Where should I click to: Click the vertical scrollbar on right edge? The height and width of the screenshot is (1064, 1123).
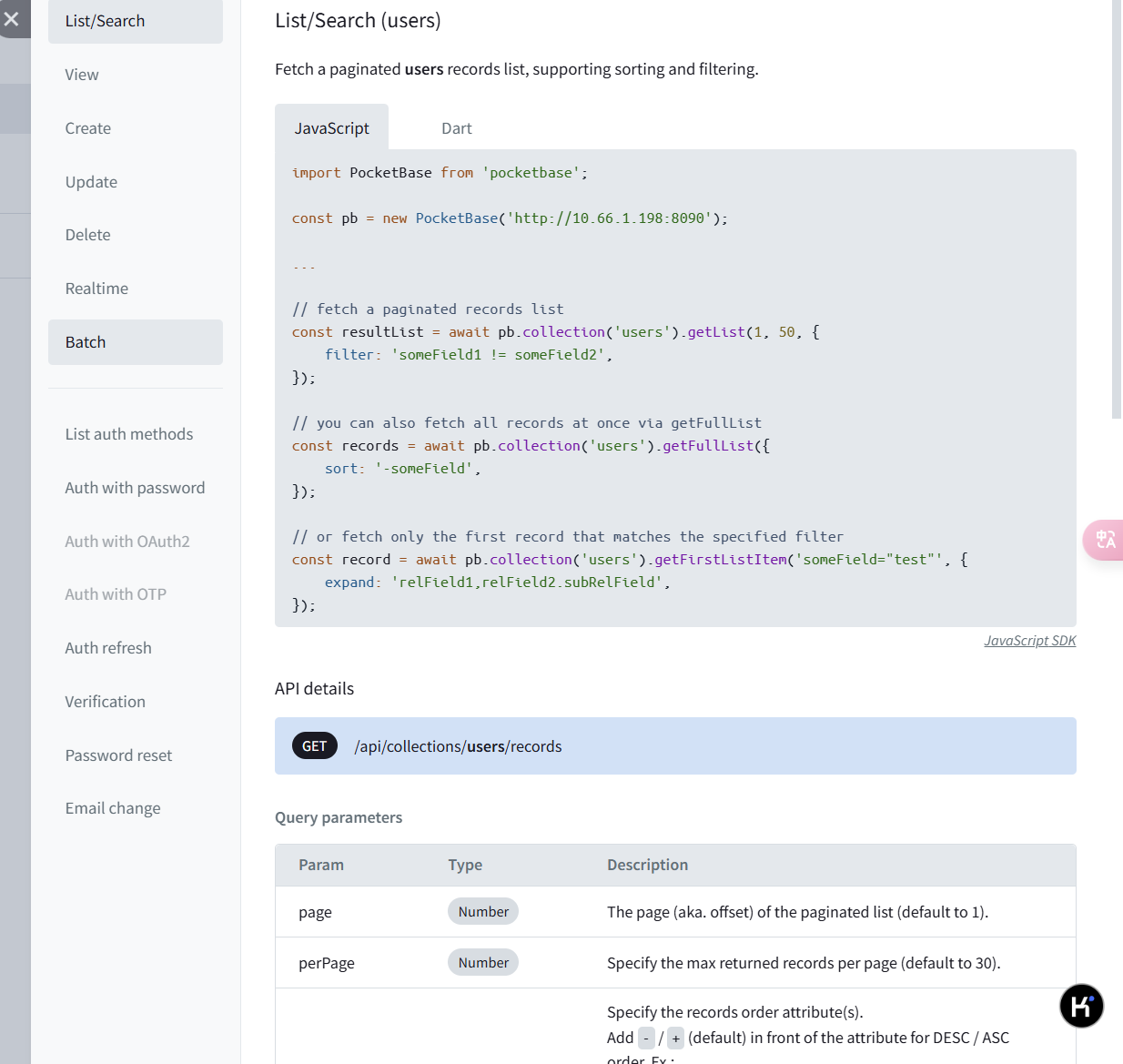tap(1117, 209)
